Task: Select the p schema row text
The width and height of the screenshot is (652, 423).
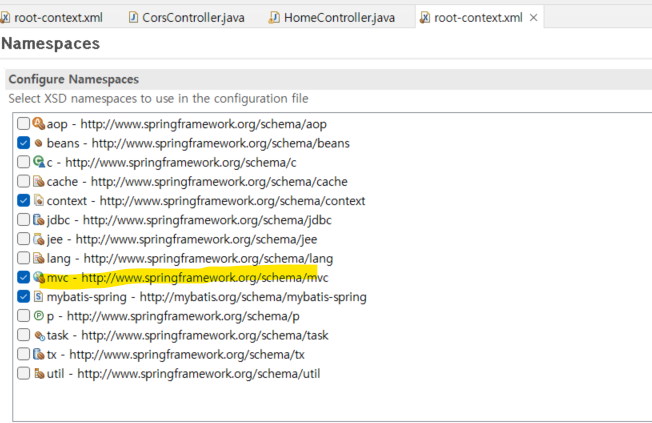Action: point(173,316)
